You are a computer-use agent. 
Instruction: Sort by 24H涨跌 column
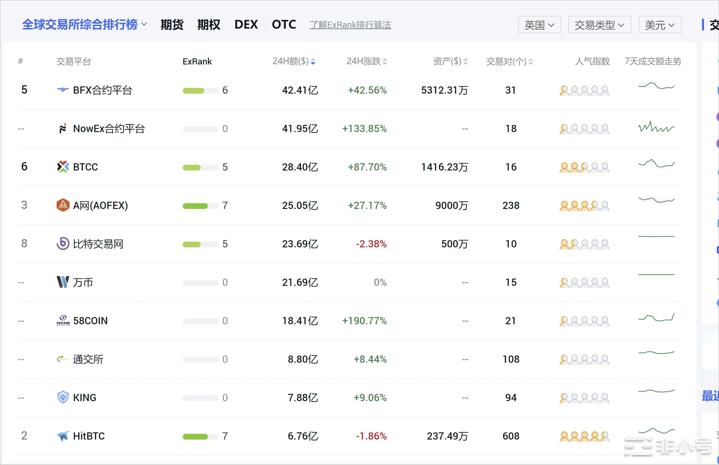pos(366,61)
